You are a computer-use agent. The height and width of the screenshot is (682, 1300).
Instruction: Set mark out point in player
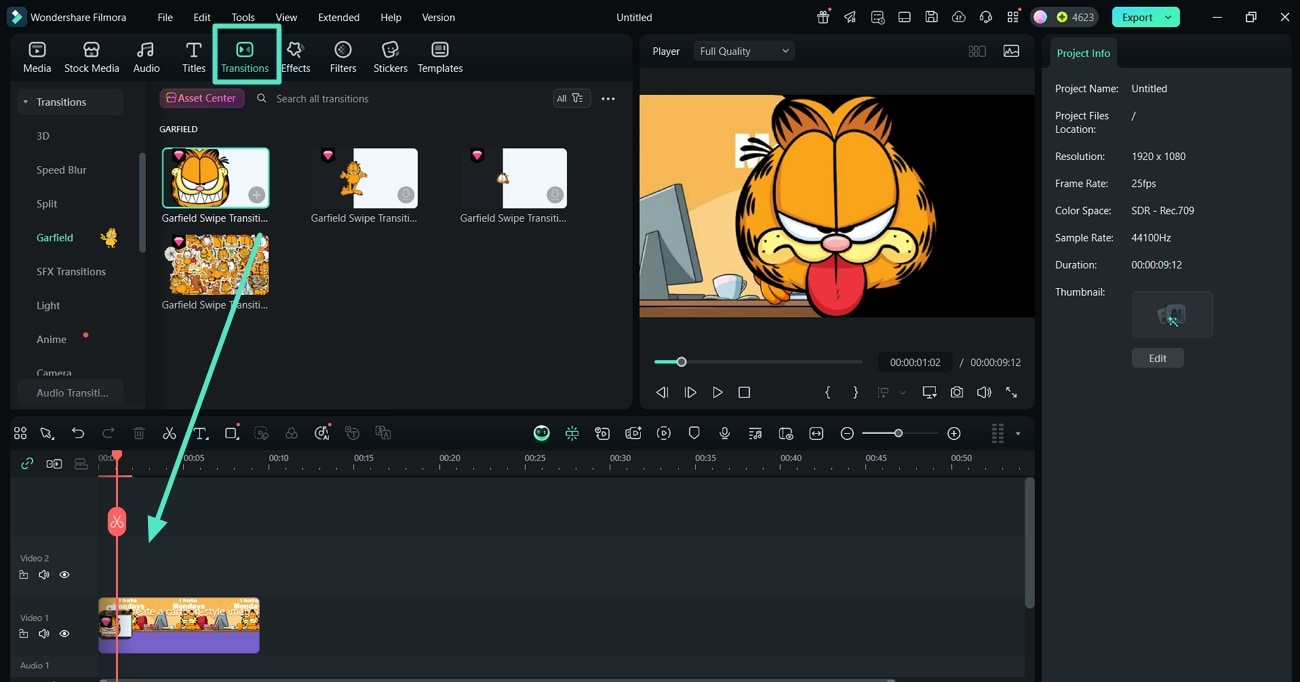pos(855,393)
